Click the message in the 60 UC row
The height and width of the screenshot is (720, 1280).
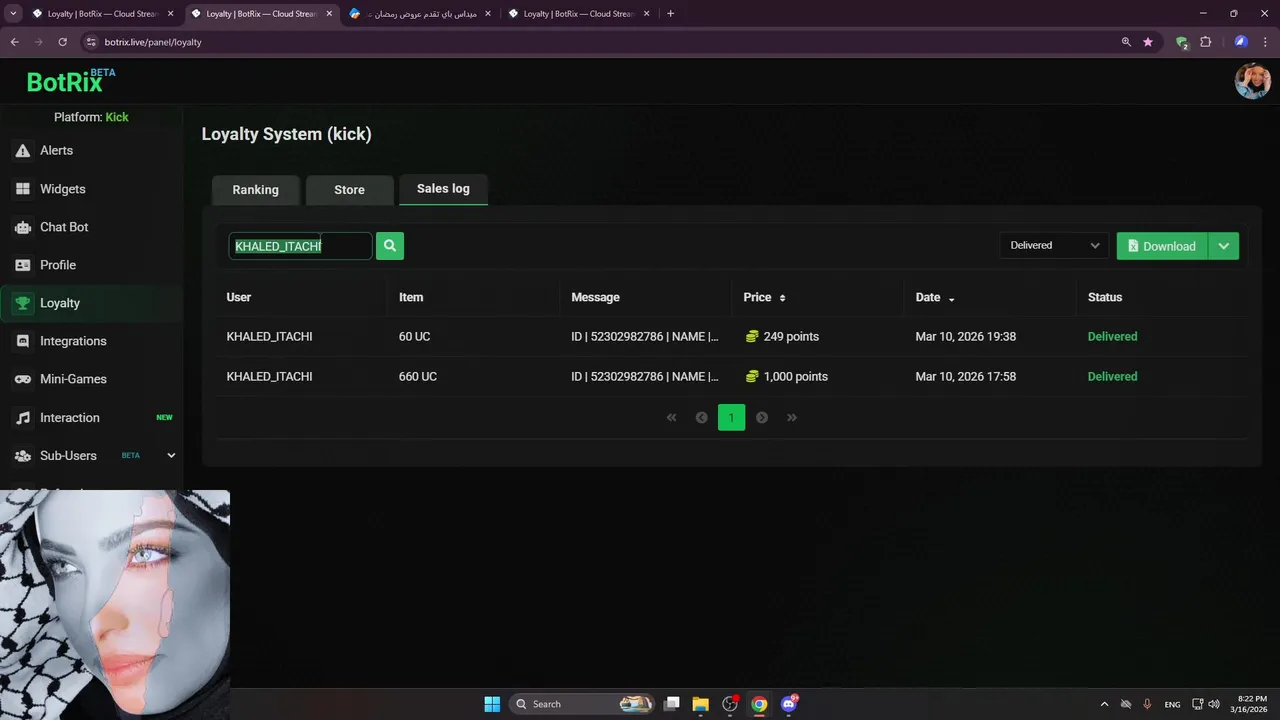coord(645,336)
